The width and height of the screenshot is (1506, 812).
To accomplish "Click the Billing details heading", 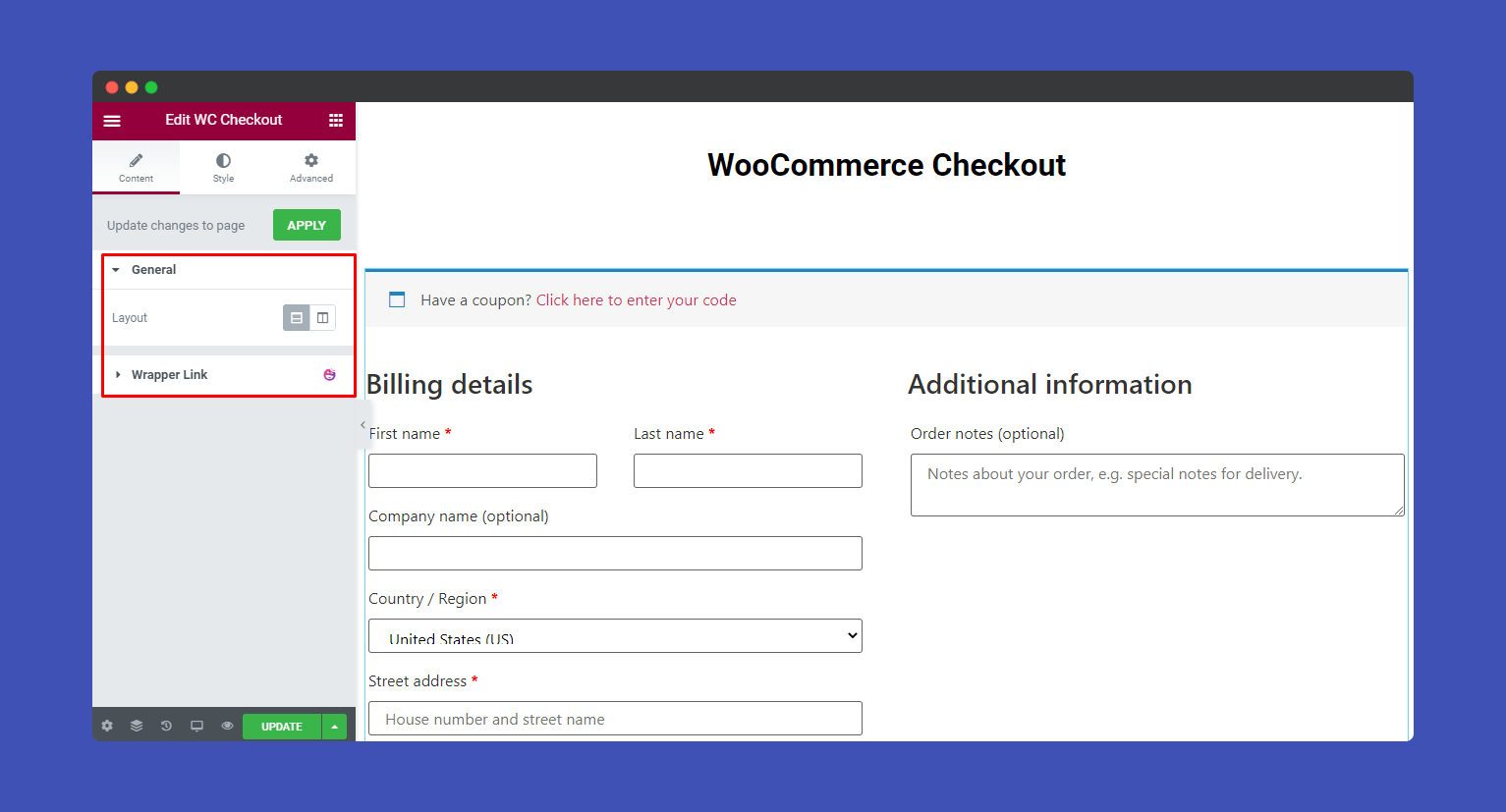I will [450, 385].
